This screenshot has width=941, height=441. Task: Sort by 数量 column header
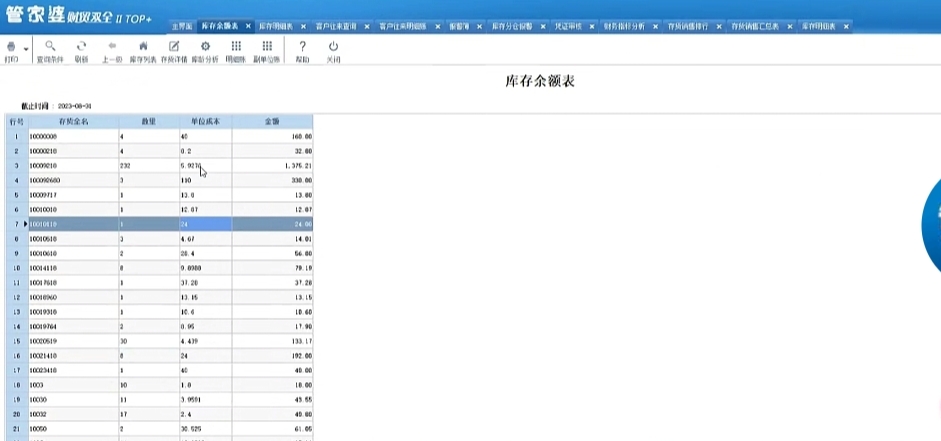(x=148, y=121)
